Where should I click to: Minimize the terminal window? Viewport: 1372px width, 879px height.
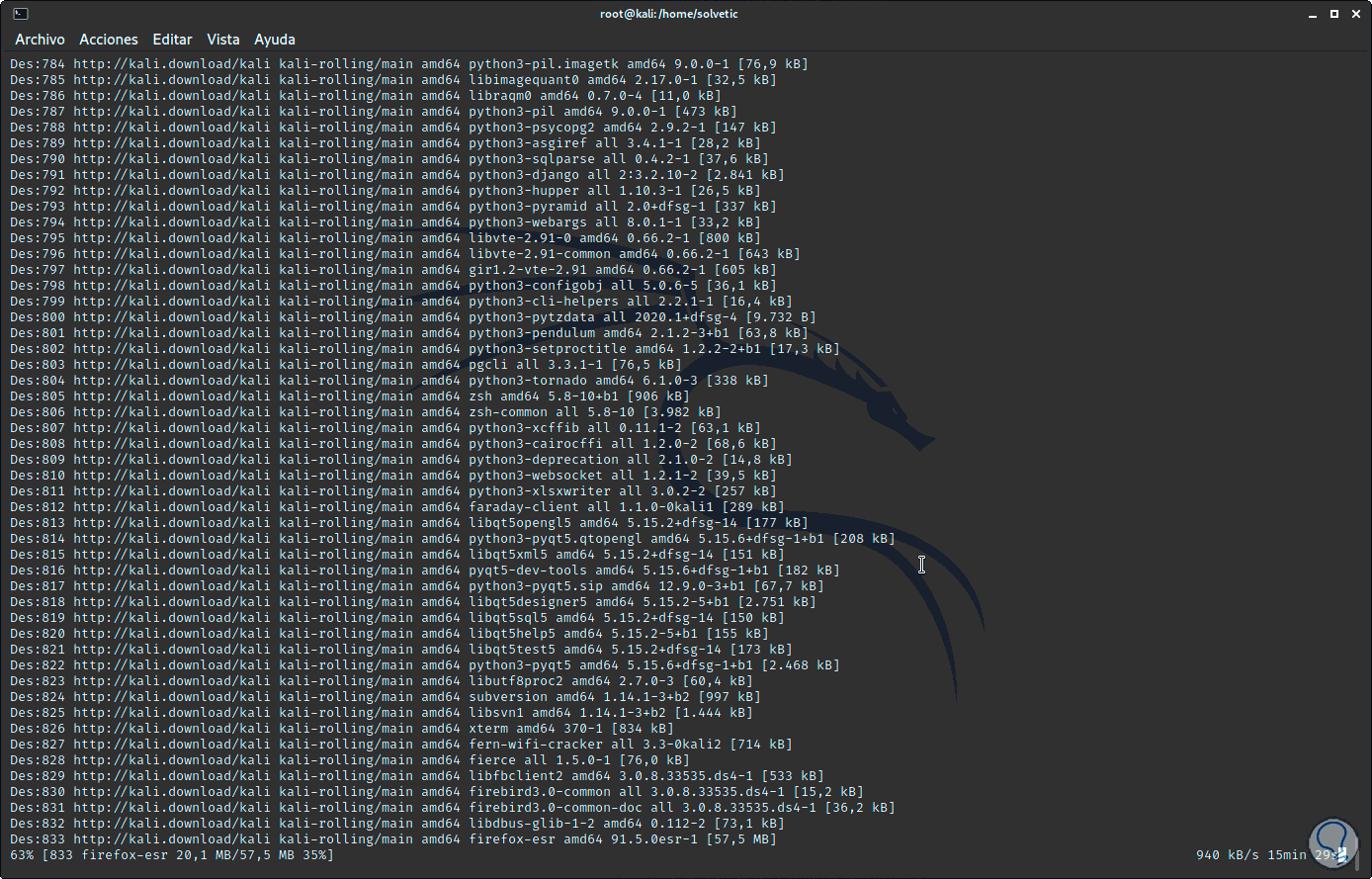pyautogui.click(x=1311, y=14)
